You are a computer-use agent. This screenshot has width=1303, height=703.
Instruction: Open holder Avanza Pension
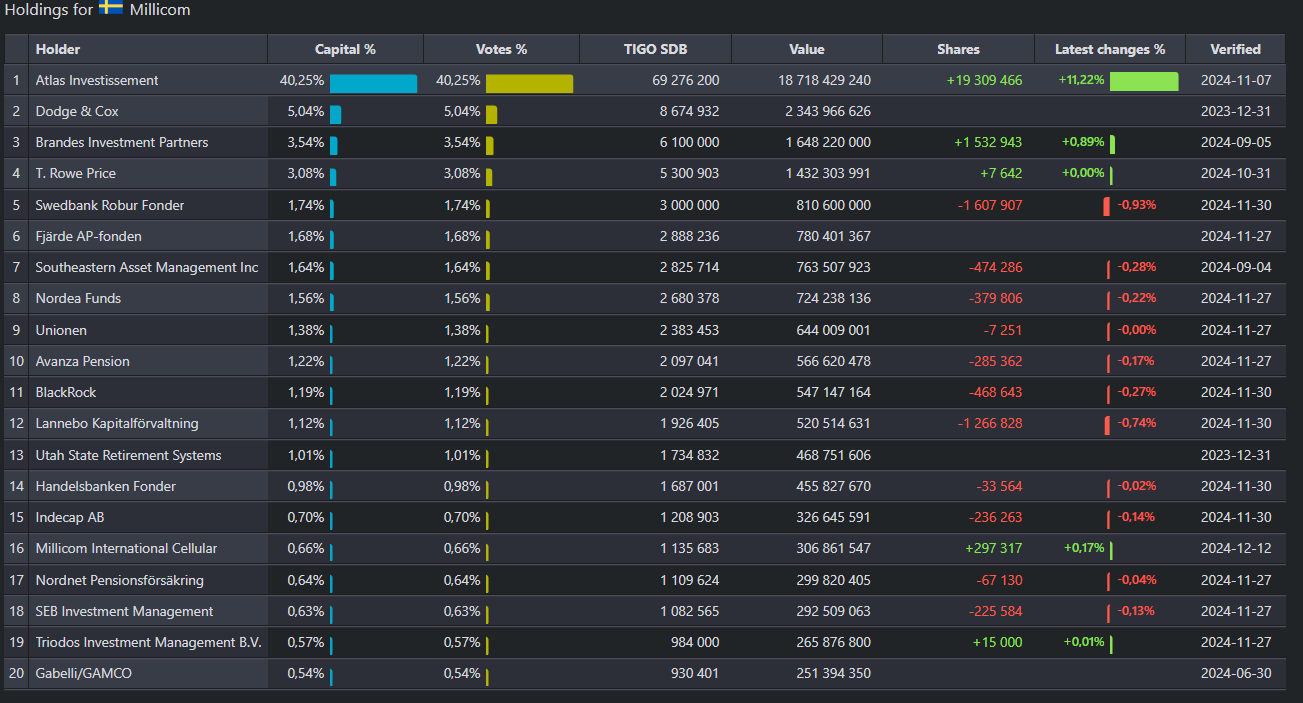tap(83, 361)
